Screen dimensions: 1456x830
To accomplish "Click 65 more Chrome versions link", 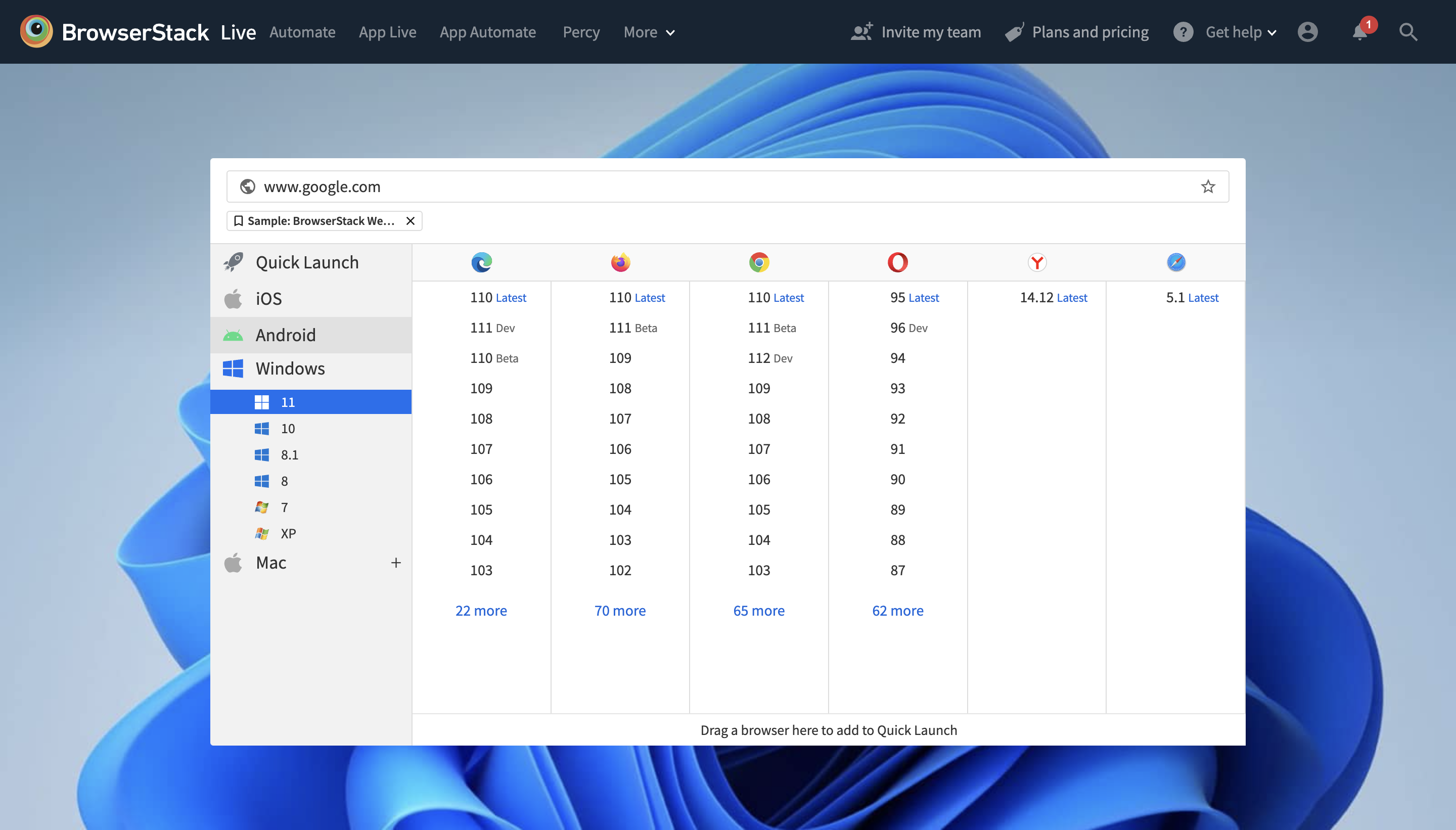I will (x=759, y=610).
